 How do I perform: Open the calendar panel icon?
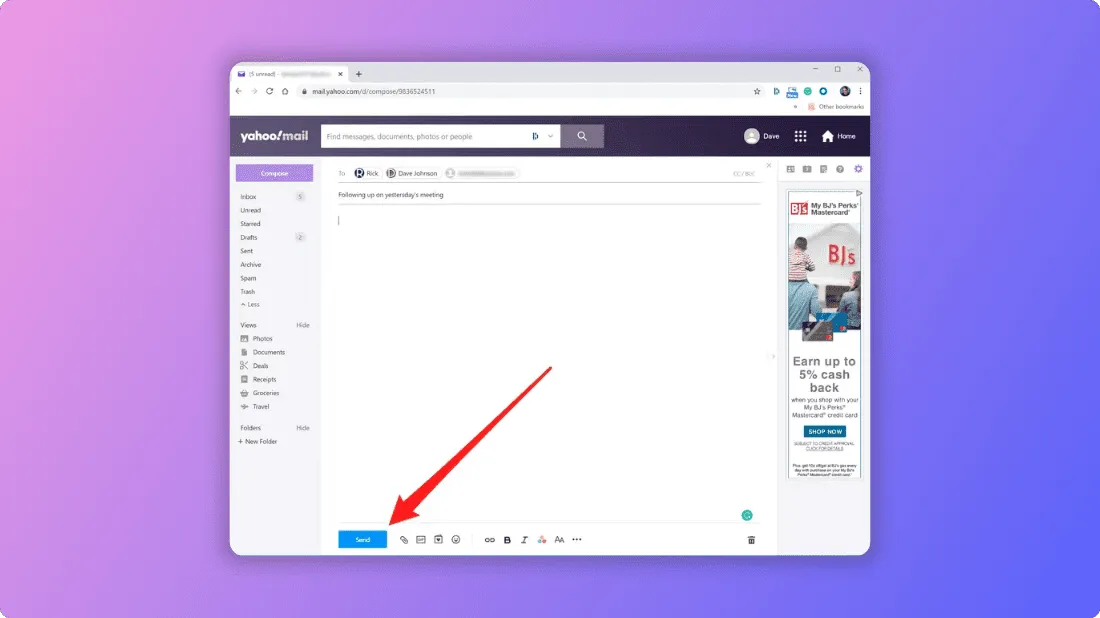[x=807, y=169]
